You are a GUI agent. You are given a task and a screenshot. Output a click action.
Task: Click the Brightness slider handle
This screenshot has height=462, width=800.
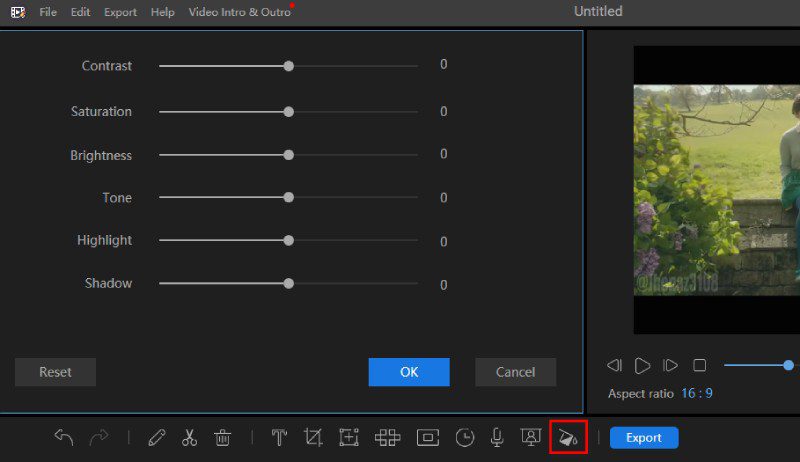[289, 155]
